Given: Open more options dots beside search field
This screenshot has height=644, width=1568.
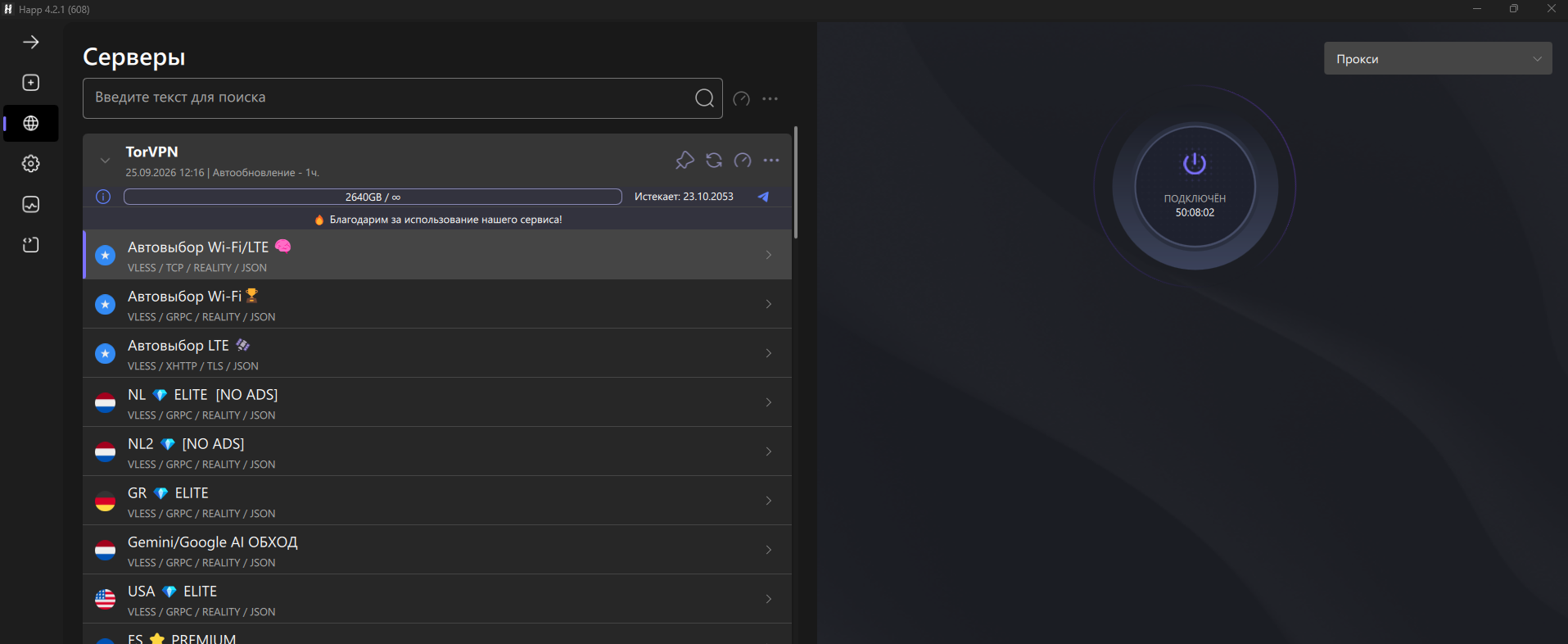Looking at the screenshot, I should pyautogui.click(x=770, y=98).
